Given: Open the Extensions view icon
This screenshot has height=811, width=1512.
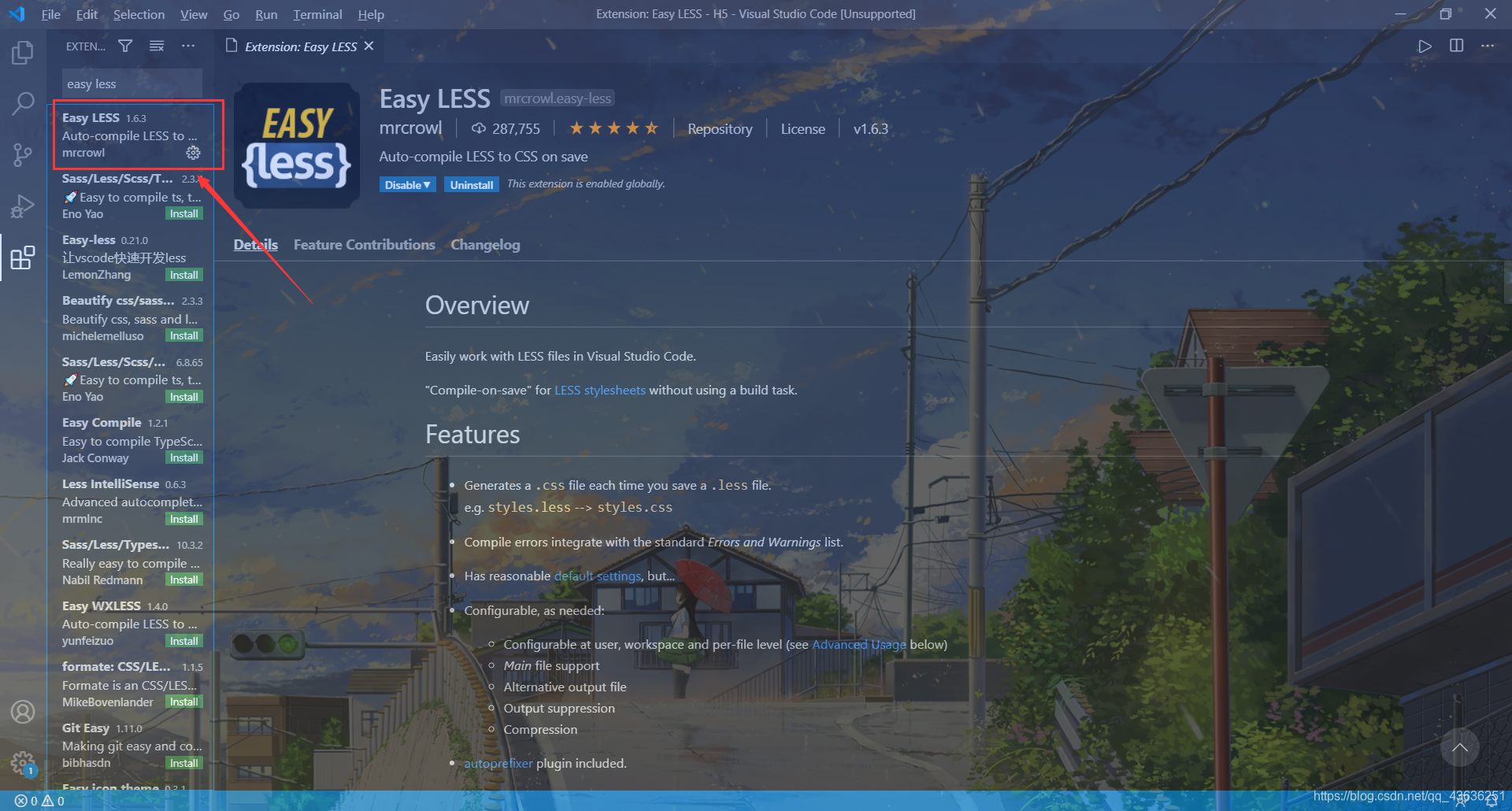Looking at the screenshot, I should 23,257.
